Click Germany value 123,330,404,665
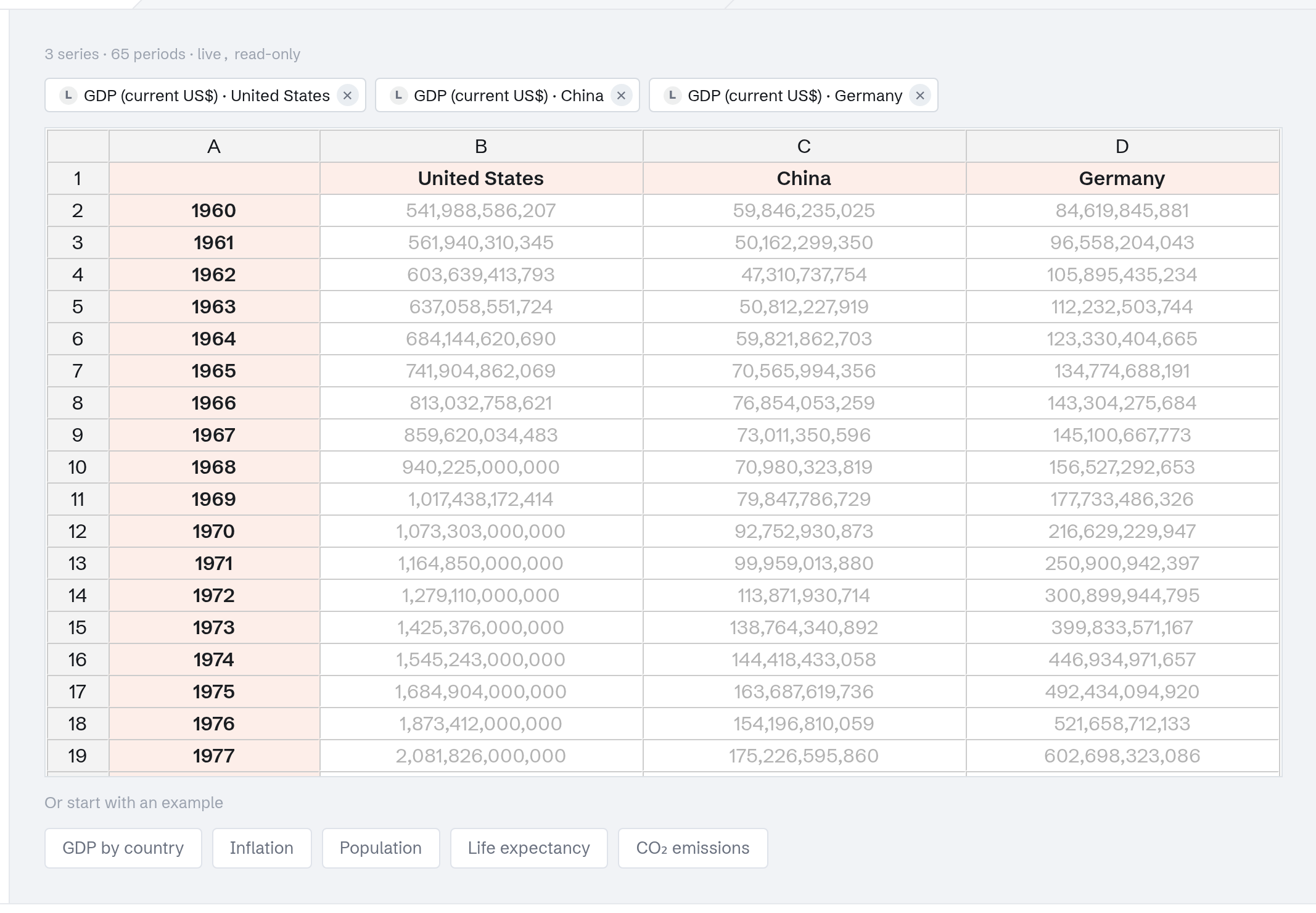This screenshot has height=913, width=1316. pos(1122,339)
